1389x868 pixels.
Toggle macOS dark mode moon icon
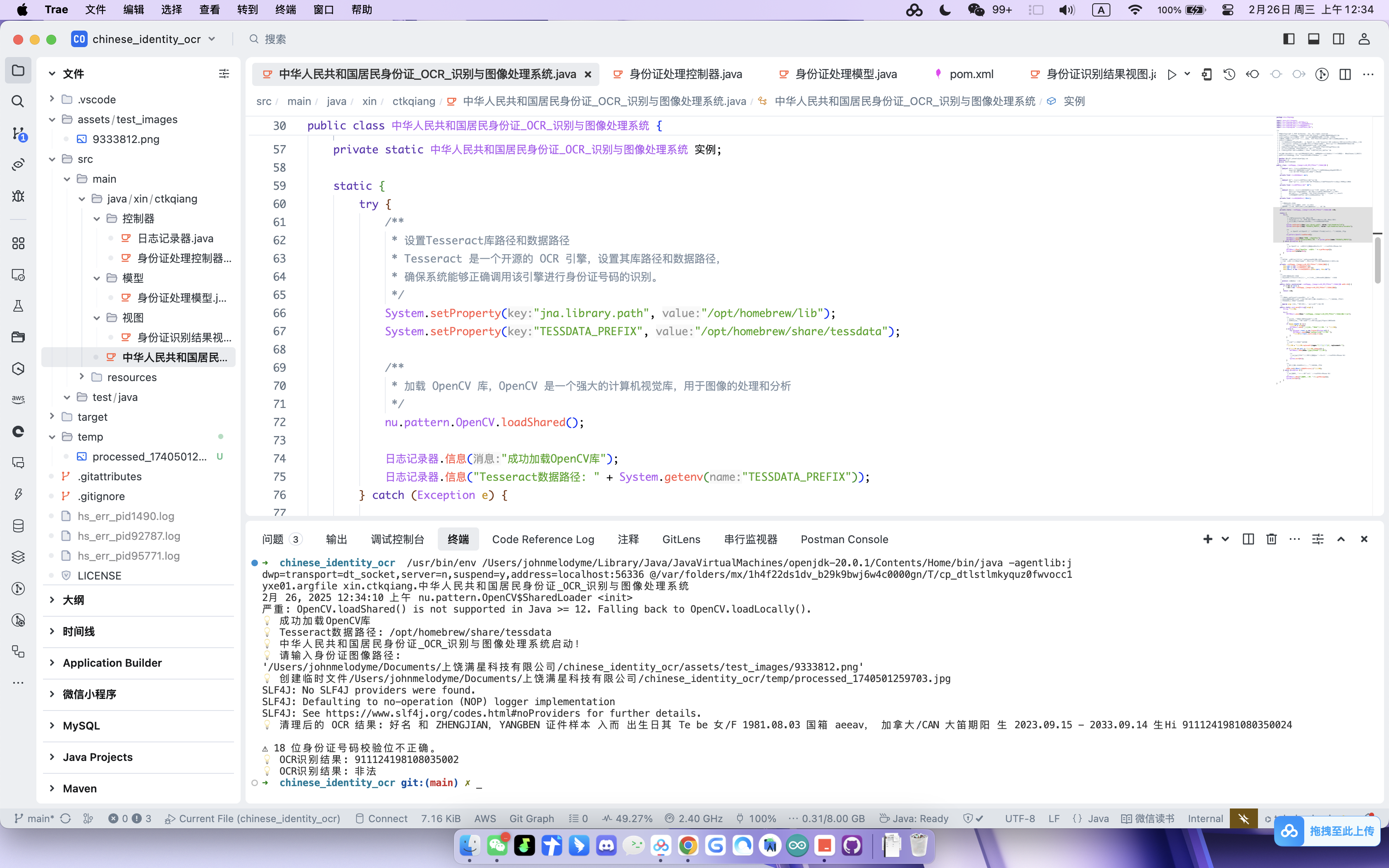click(945, 10)
